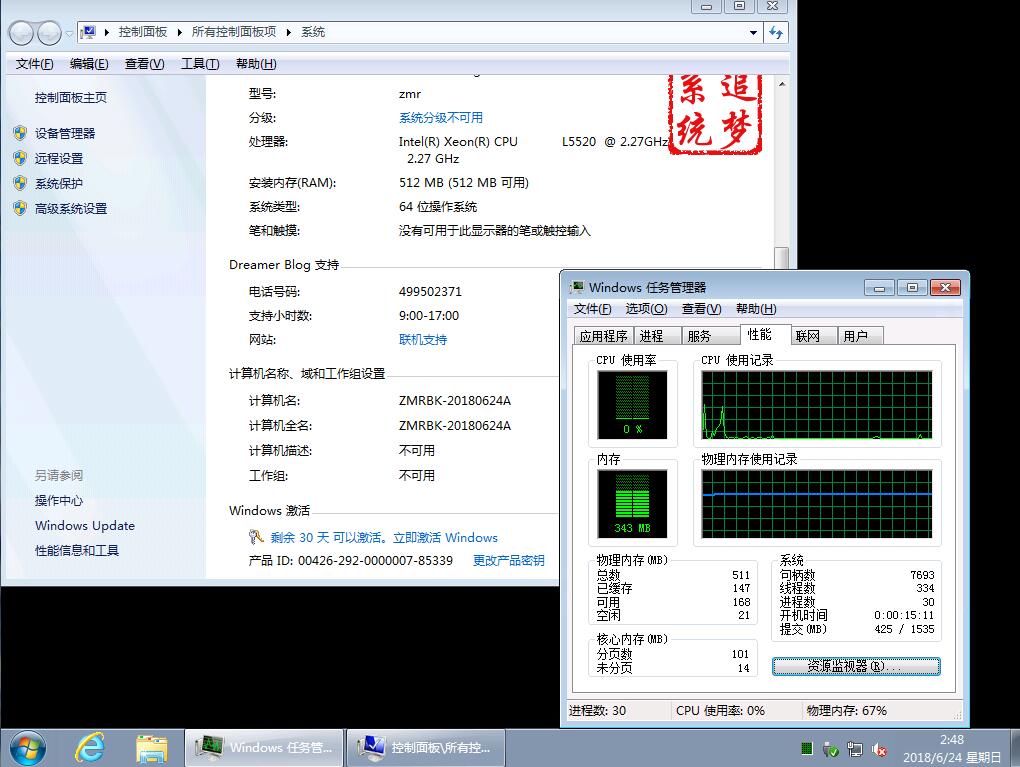This screenshot has height=767, width=1020.
Task: Click 更改产品密钥 link
Action: point(509,561)
